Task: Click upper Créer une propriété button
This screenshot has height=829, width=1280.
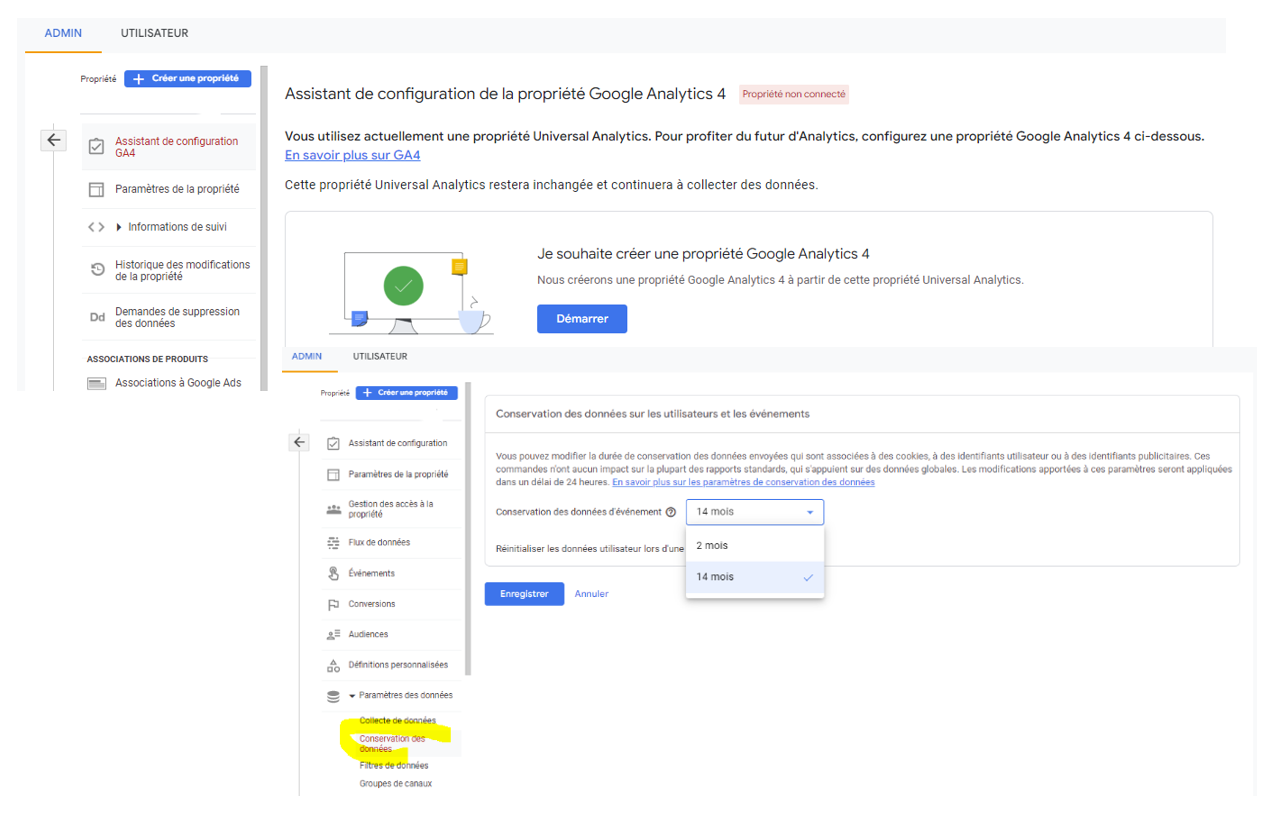Action: 188,79
